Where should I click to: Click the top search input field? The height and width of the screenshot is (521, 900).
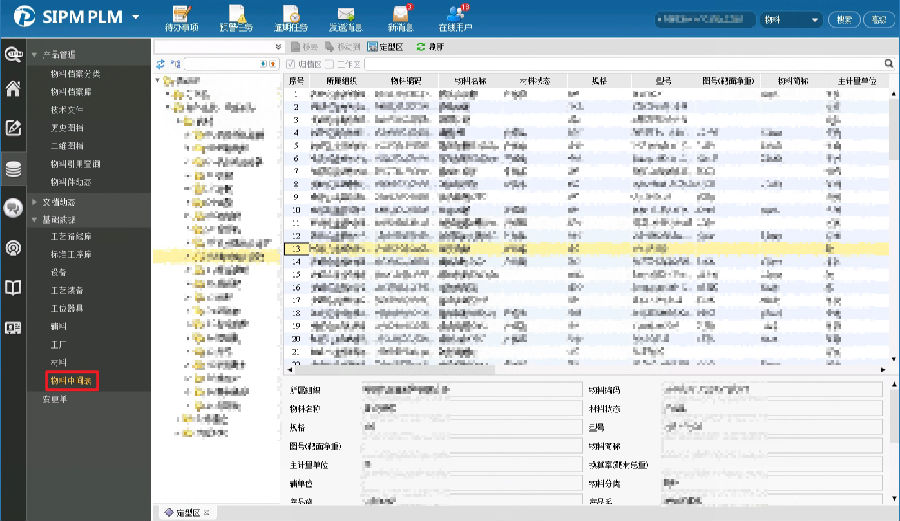(x=705, y=19)
